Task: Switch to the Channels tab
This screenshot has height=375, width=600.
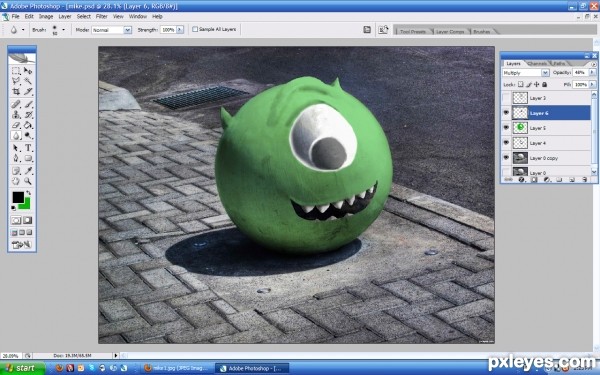Action: 537,64
